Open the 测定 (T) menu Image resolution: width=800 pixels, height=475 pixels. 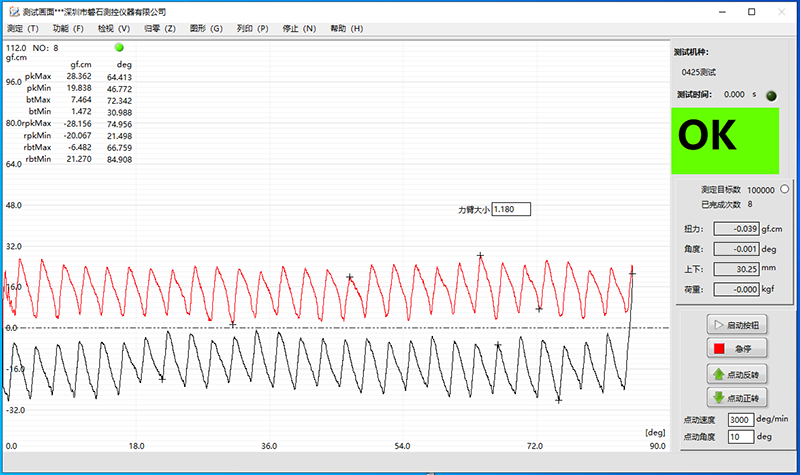pyautogui.click(x=23, y=28)
